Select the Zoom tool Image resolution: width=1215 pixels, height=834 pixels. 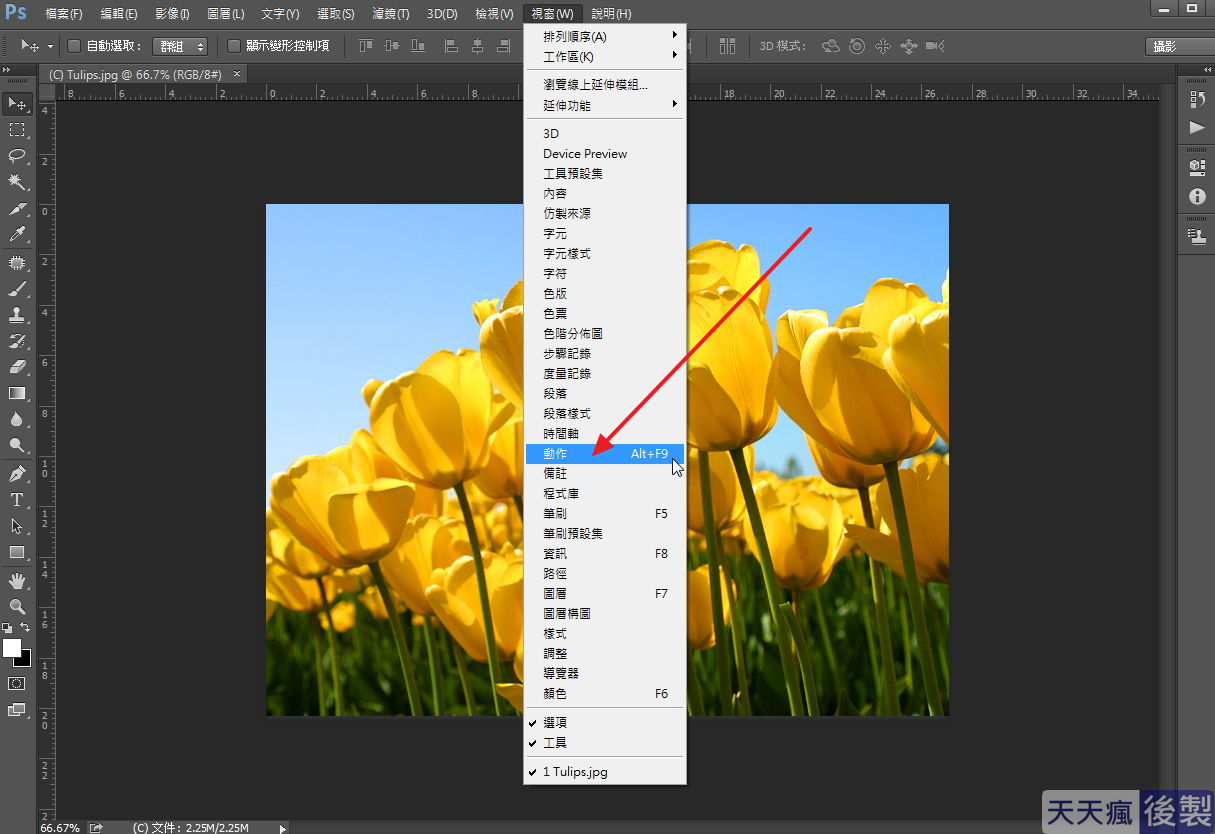pyautogui.click(x=17, y=607)
